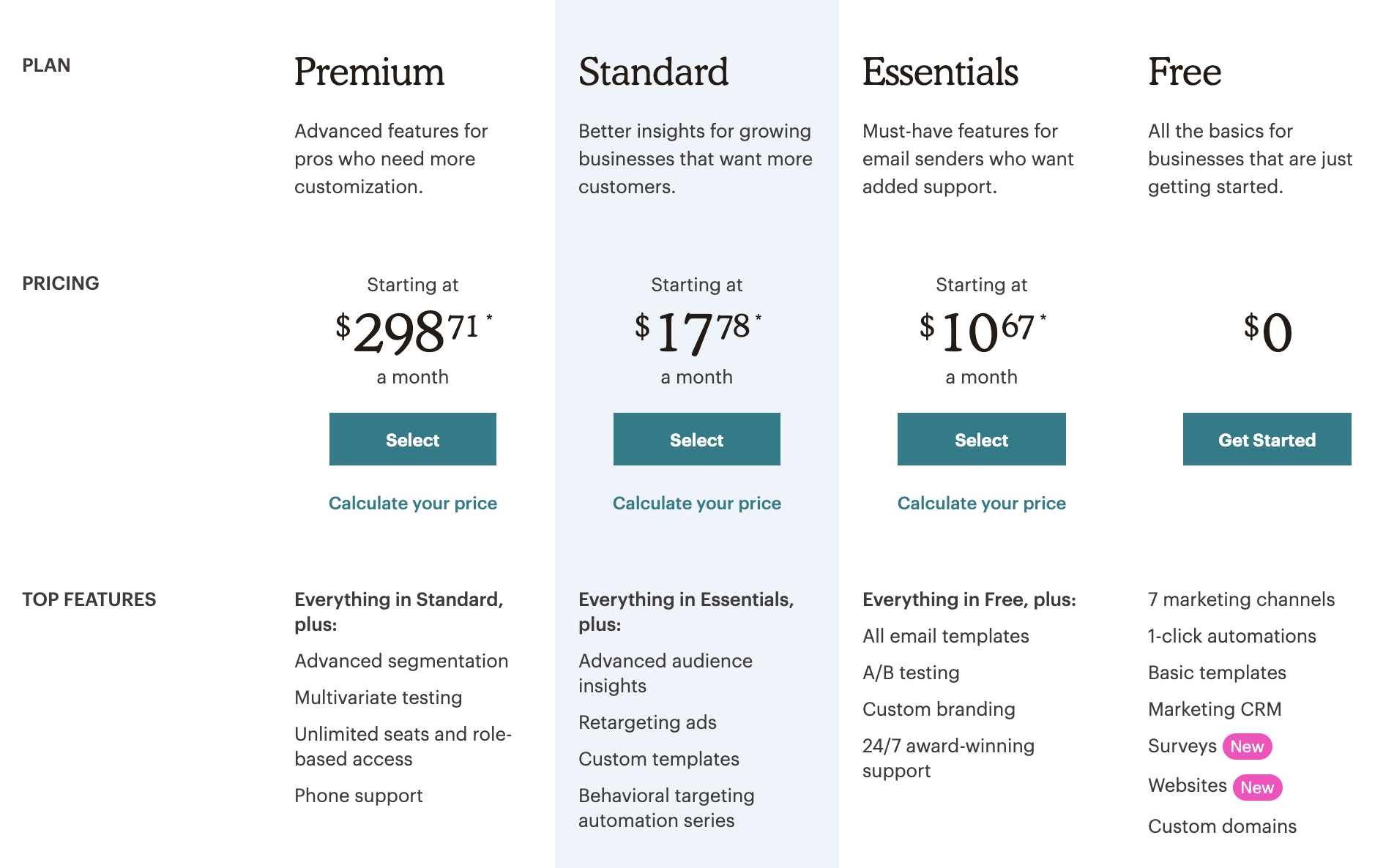
Task: Click the $17.78 Standard price
Action: 696,332
